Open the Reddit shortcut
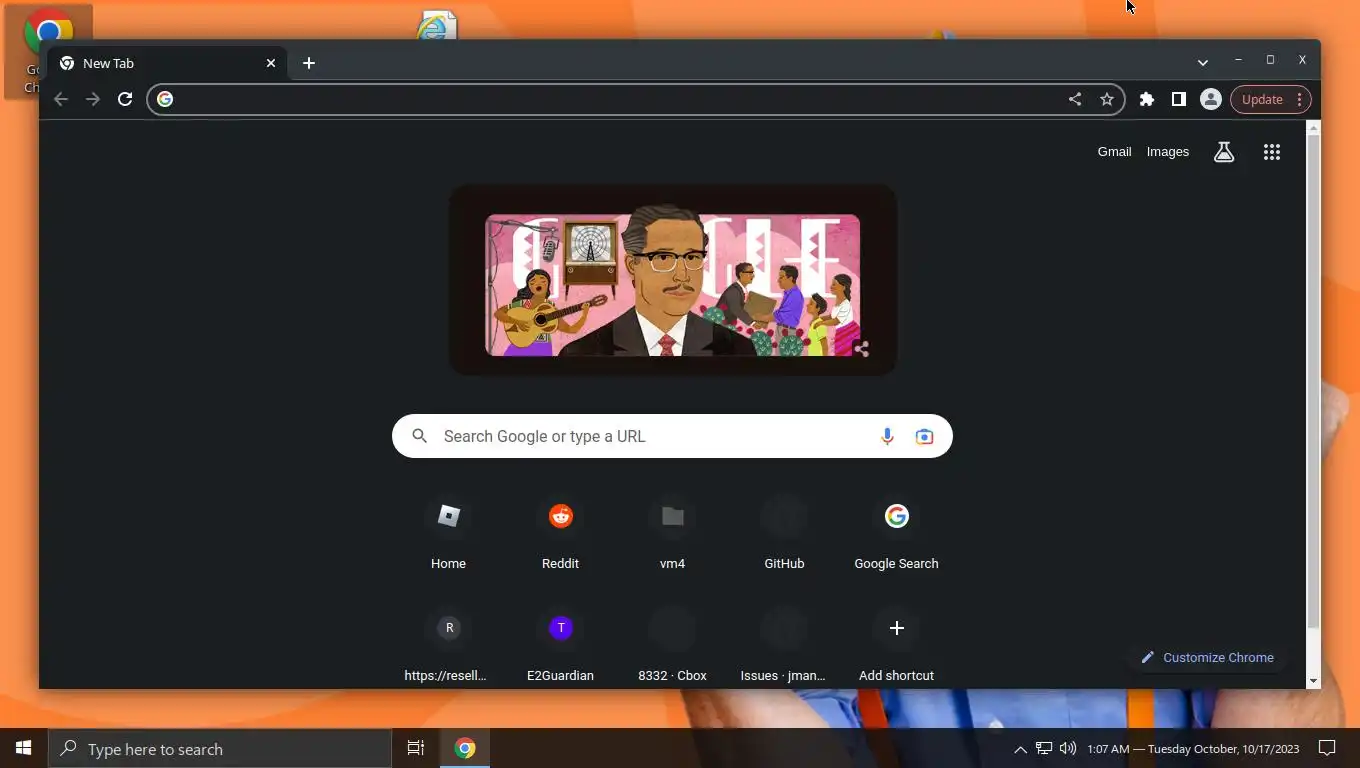 pyautogui.click(x=560, y=535)
